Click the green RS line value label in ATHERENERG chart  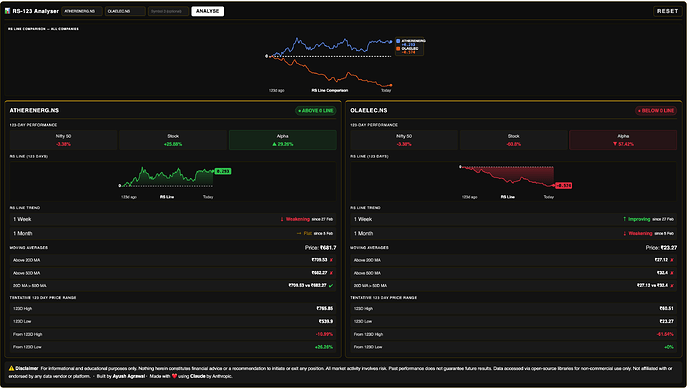click(x=223, y=171)
